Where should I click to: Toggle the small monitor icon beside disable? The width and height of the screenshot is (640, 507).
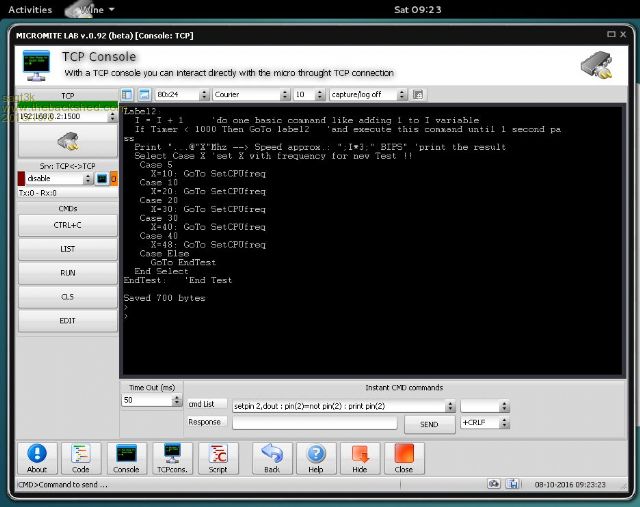point(101,179)
